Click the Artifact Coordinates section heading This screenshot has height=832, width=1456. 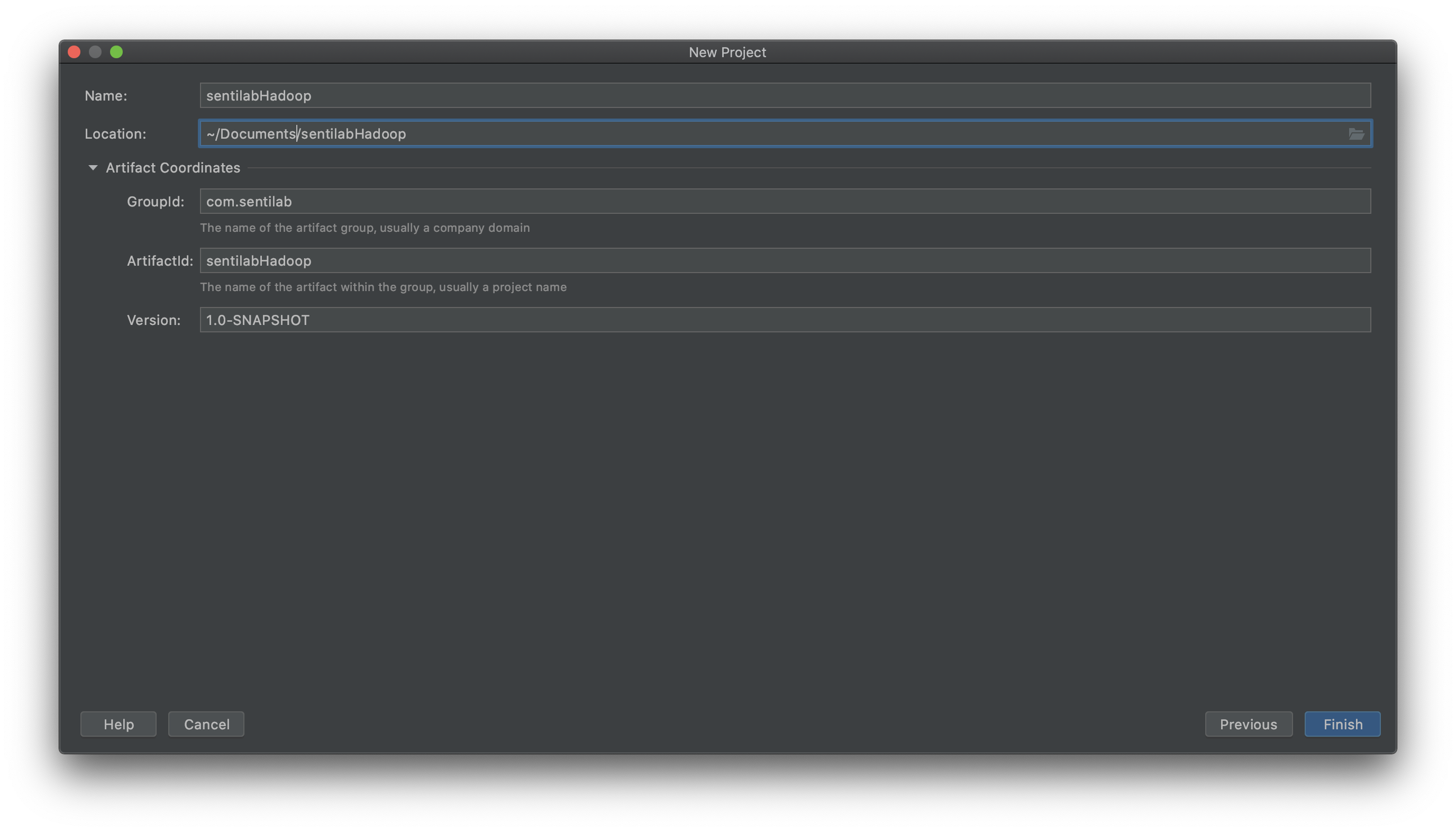pos(172,167)
